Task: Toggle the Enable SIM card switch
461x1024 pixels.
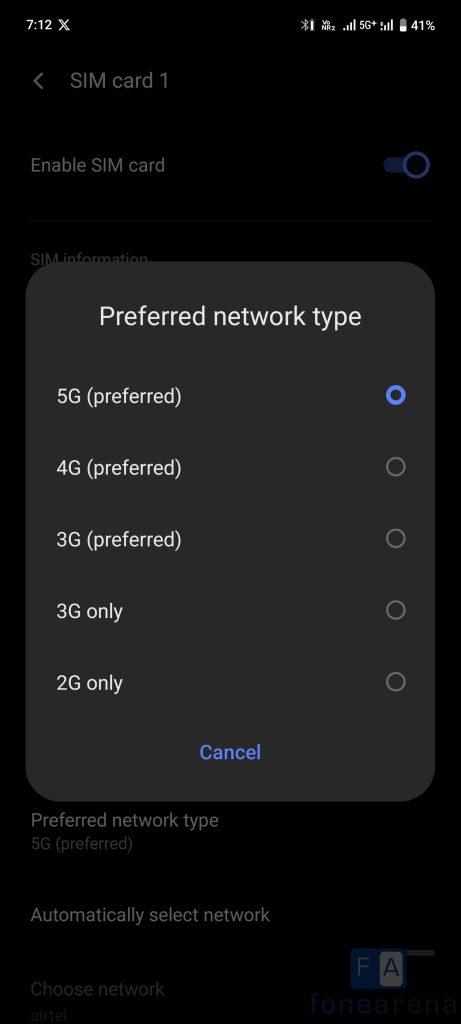Action: coord(406,165)
